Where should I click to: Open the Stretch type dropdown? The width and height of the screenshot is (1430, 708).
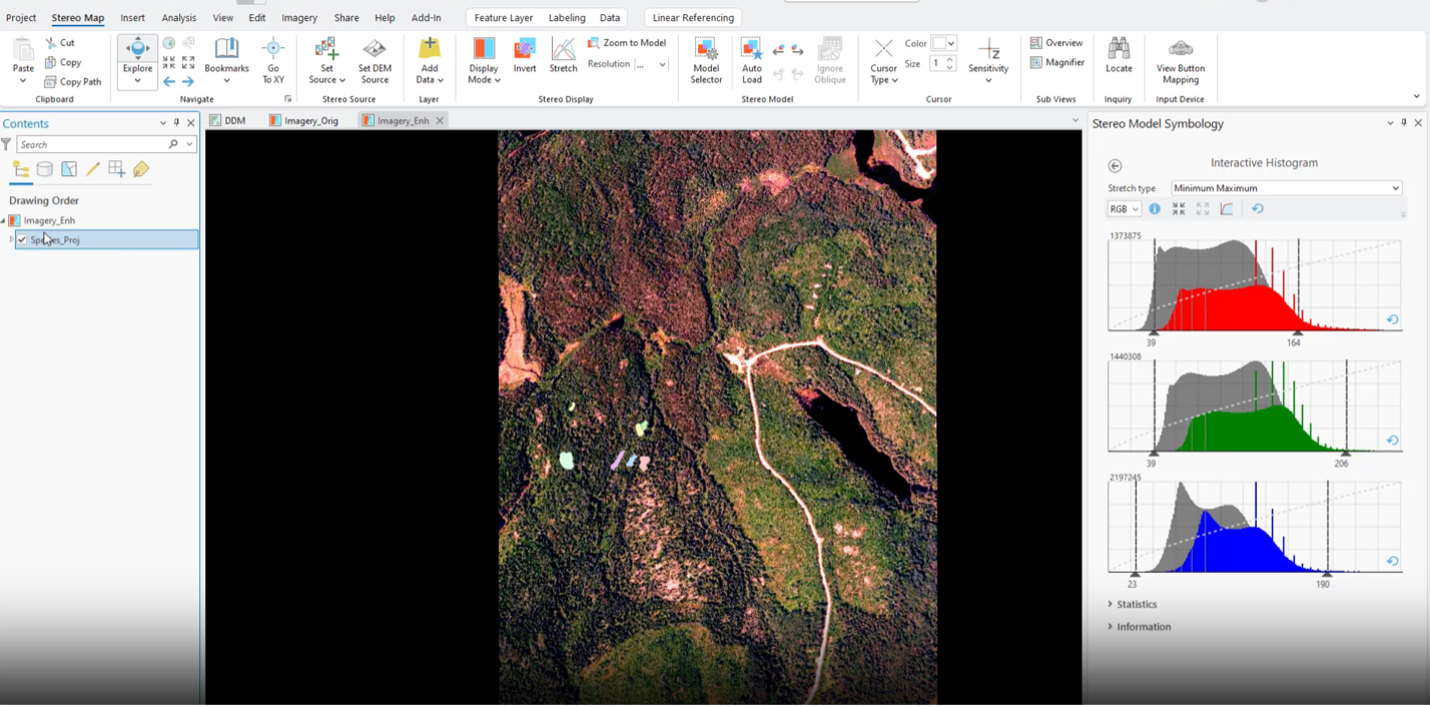coord(1286,188)
